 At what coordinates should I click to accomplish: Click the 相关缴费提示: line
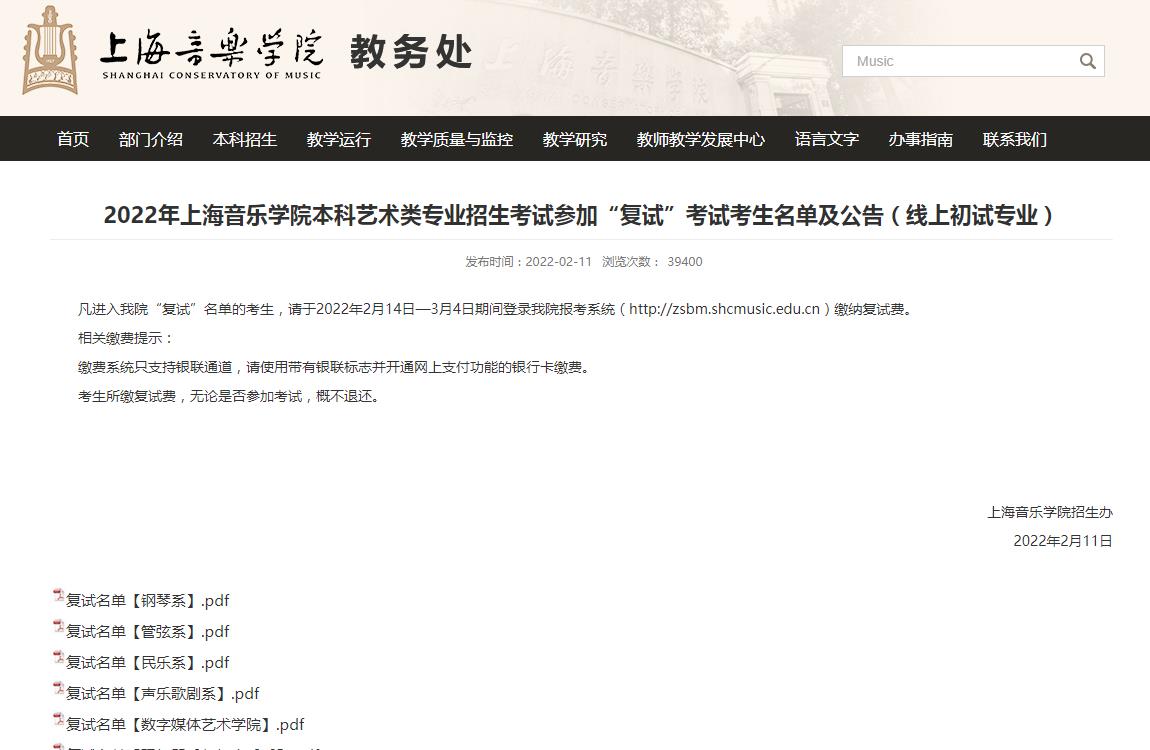pos(127,338)
